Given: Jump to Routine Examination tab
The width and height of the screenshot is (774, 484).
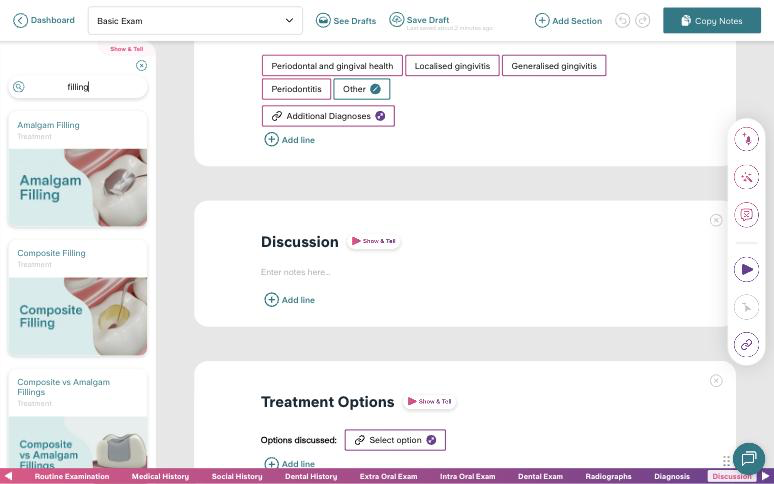Looking at the screenshot, I should (x=72, y=476).
